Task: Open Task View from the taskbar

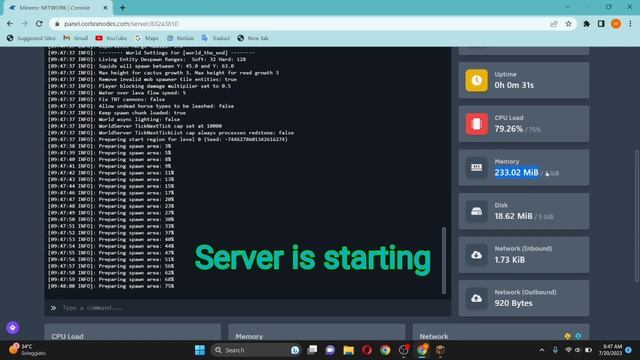Action: click(312, 350)
